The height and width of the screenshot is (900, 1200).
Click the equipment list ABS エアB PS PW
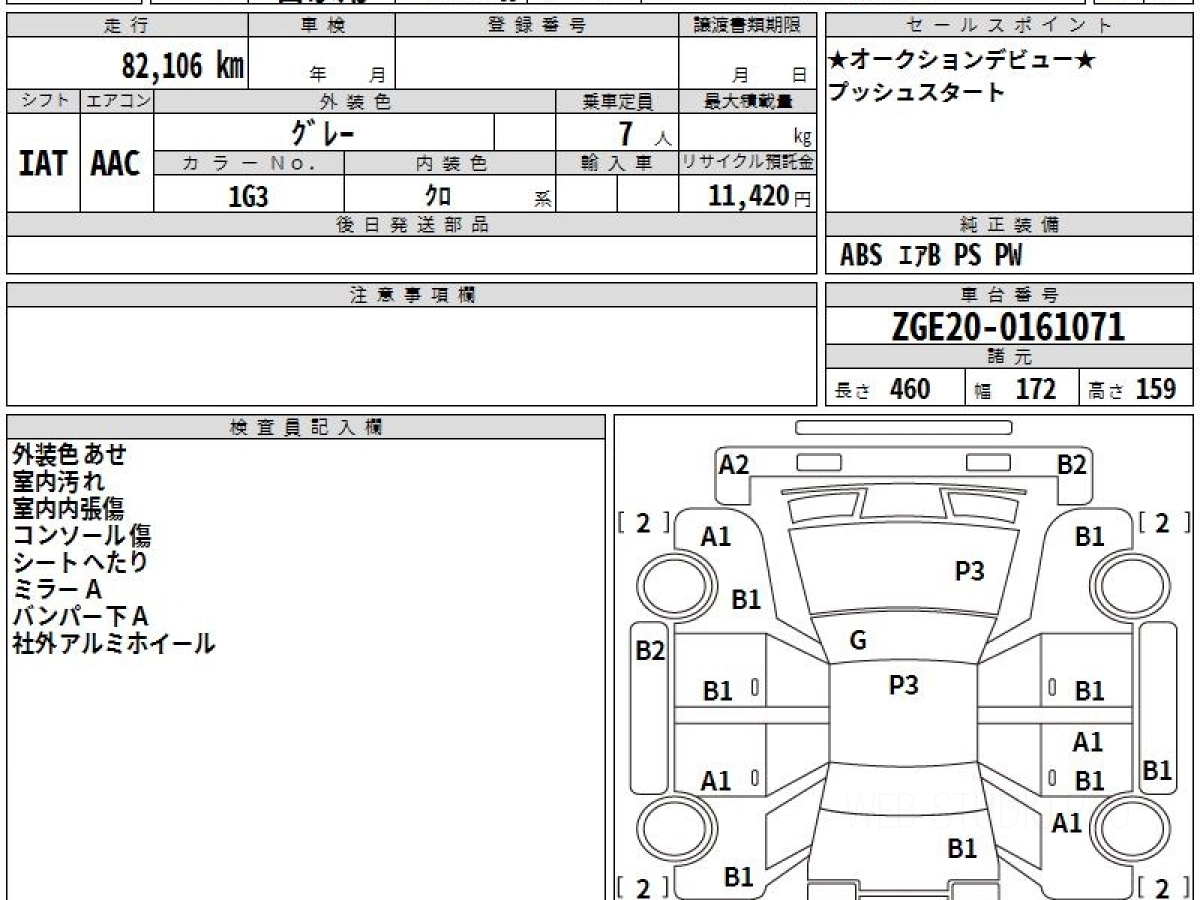coord(931,256)
